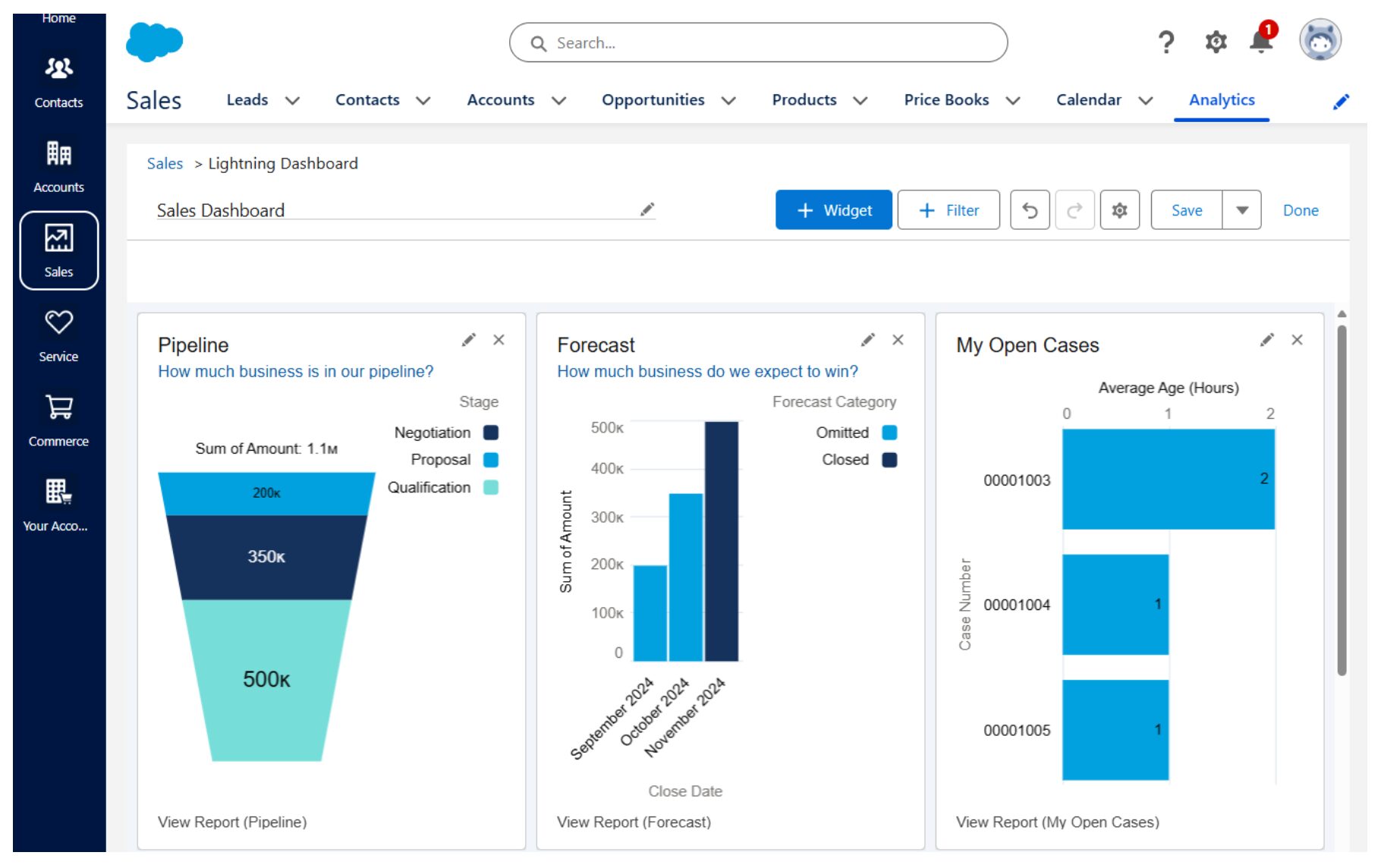1381x868 pixels.
Task: Edit navigation bar with pencil icon
Action: pos(1341,102)
